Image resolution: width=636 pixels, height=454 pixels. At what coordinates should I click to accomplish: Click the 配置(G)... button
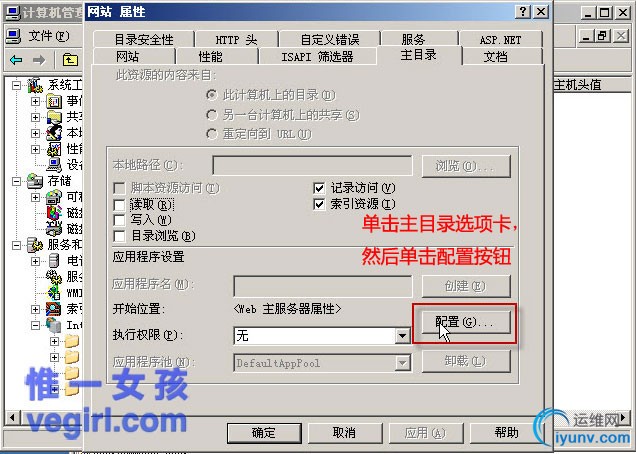pos(466,323)
